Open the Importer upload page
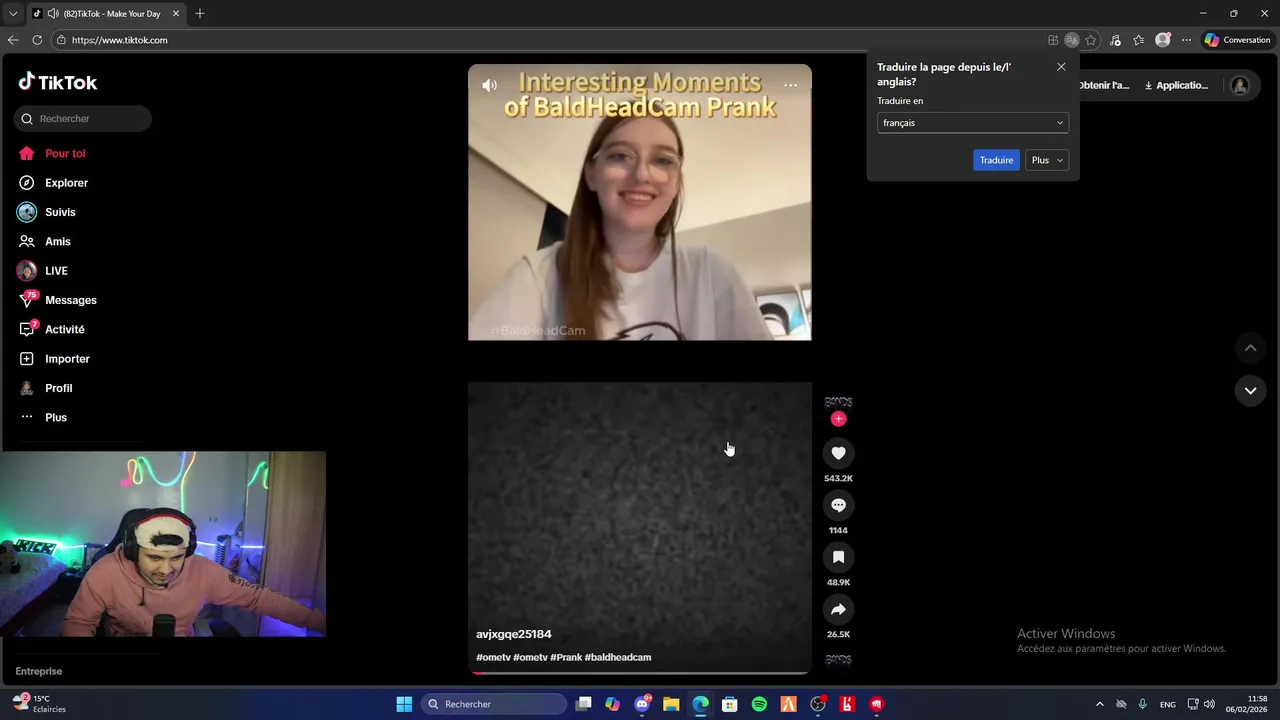Viewport: 1280px width, 720px height. [53, 359]
